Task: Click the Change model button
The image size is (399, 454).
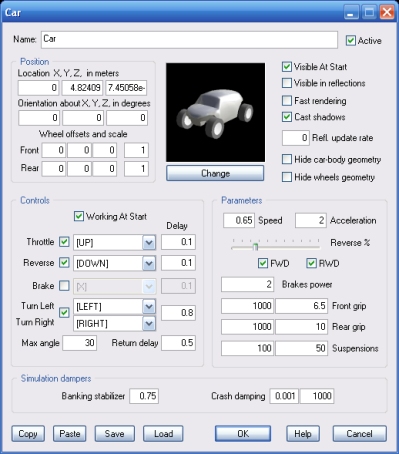Action: click(x=215, y=173)
